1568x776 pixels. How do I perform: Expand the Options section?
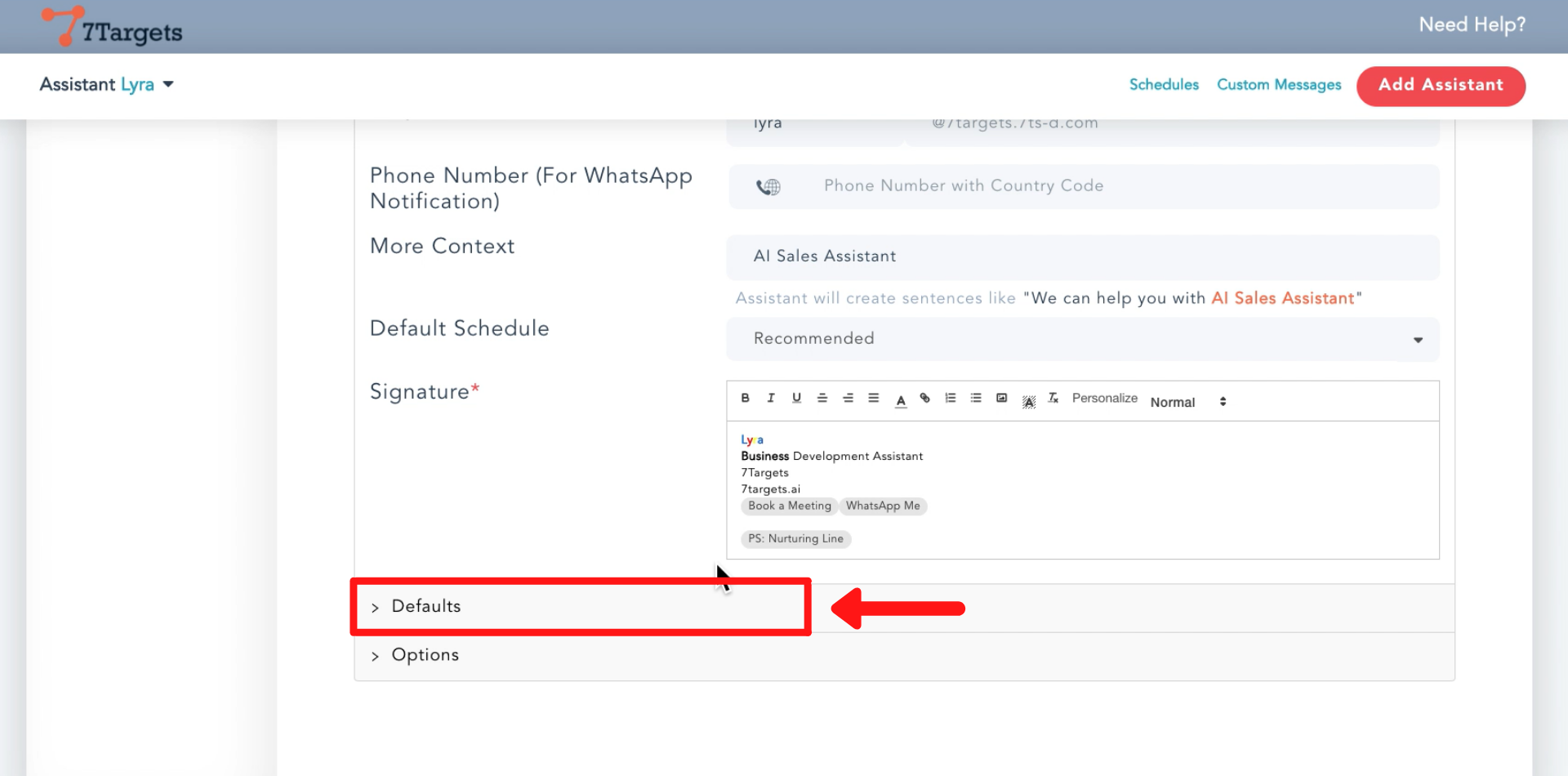pos(425,655)
